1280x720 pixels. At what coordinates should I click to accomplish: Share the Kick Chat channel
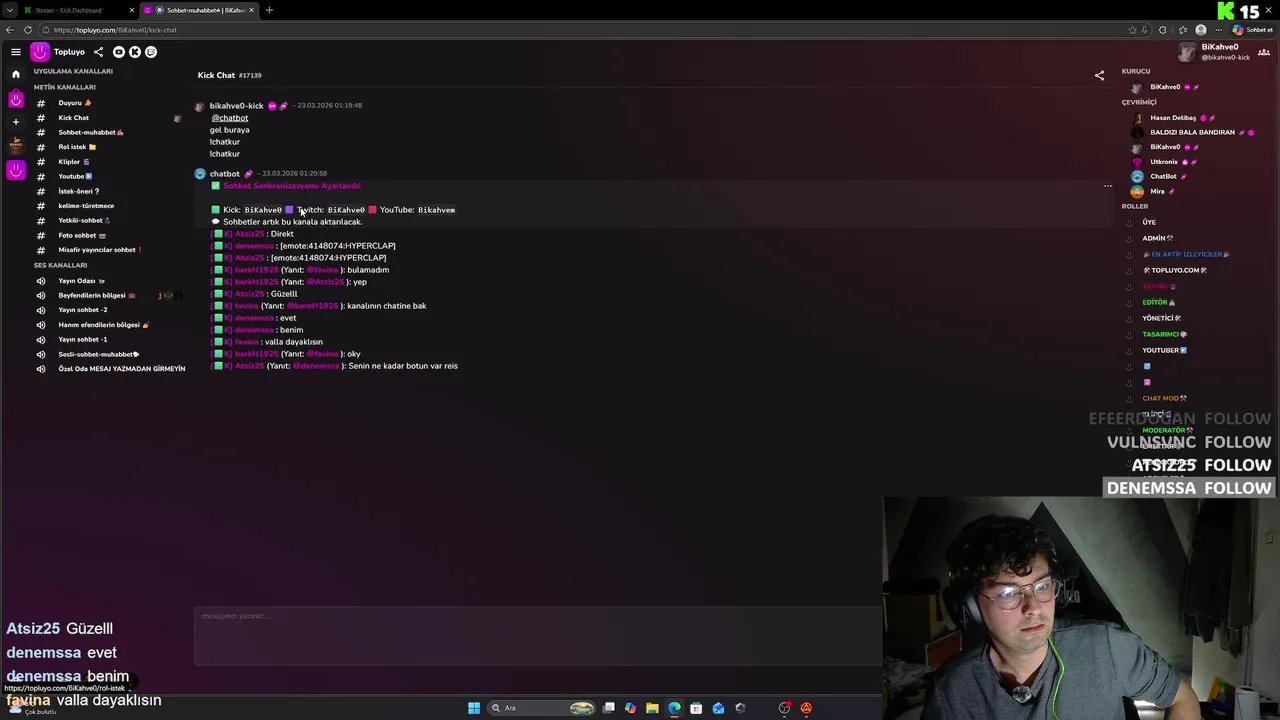pyautogui.click(x=1099, y=75)
